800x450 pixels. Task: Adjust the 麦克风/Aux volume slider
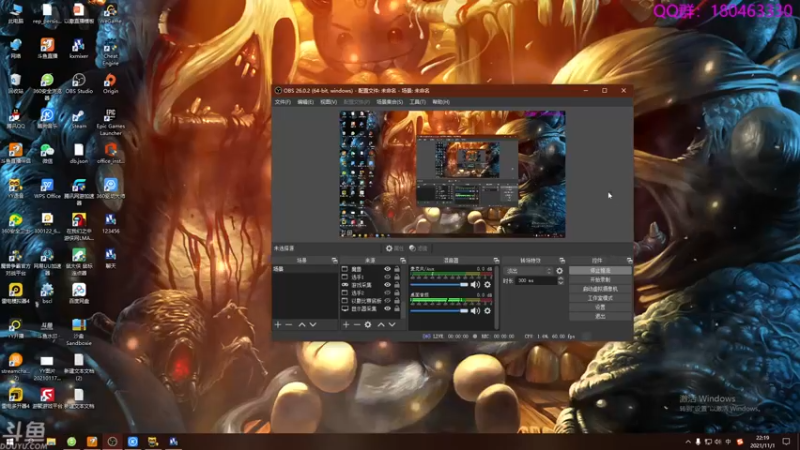pyautogui.click(x=439, y=285)
